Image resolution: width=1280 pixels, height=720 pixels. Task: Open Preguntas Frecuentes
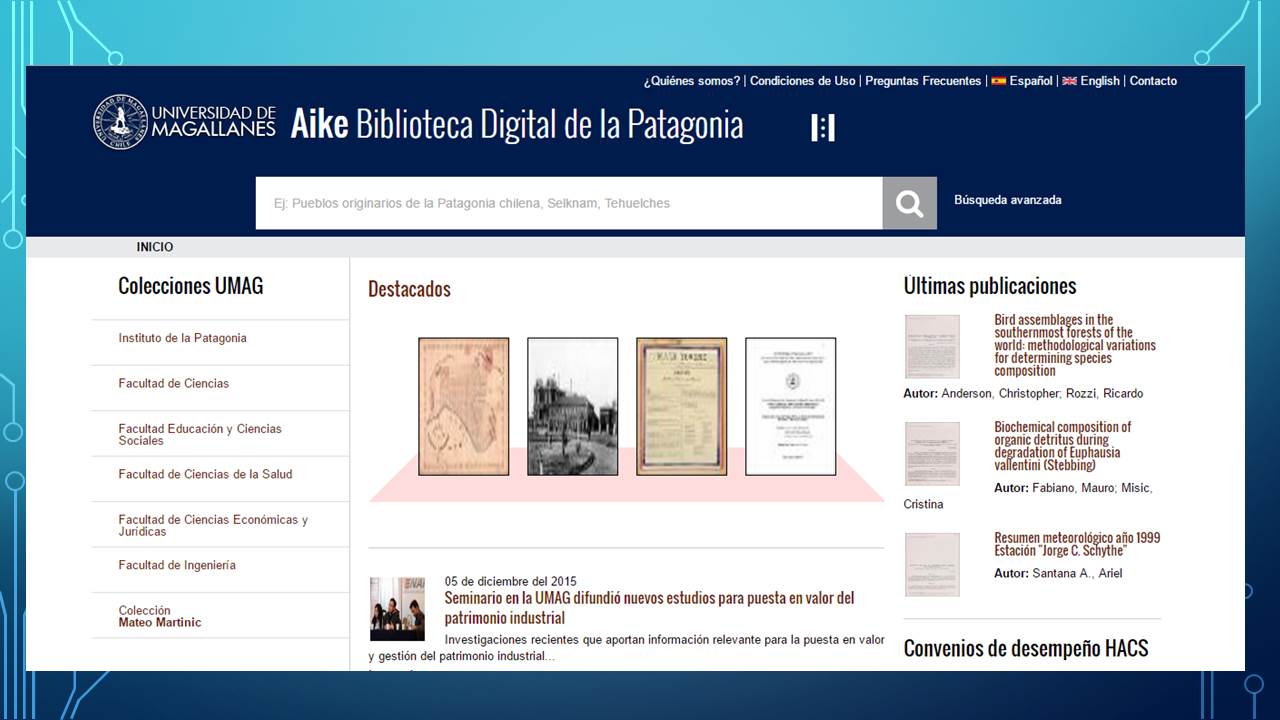(923, 81)
